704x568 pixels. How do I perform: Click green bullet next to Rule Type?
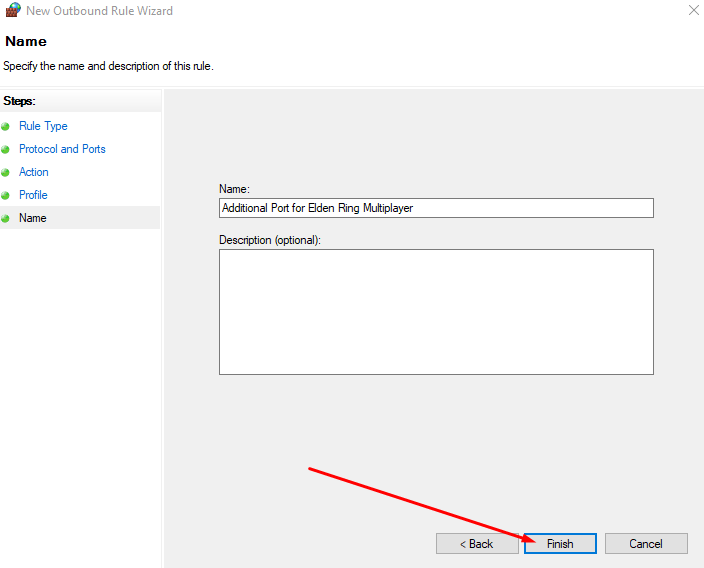[5, 127]
